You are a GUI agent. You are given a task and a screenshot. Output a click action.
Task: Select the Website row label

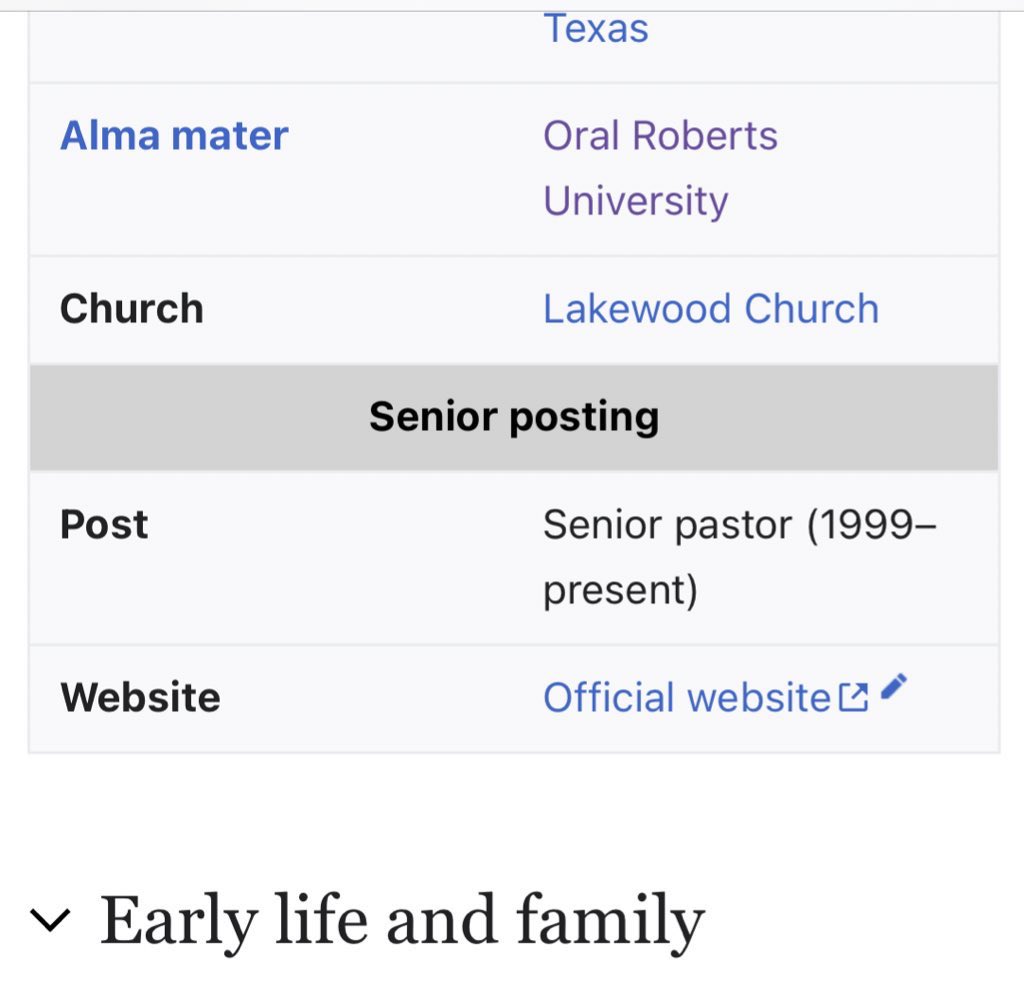pos(140,697)
